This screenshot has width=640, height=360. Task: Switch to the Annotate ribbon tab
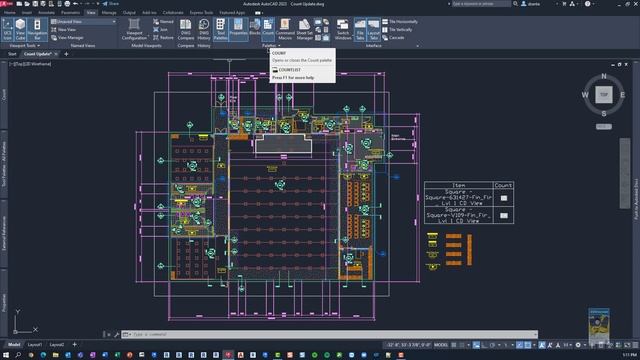(46, 13)
